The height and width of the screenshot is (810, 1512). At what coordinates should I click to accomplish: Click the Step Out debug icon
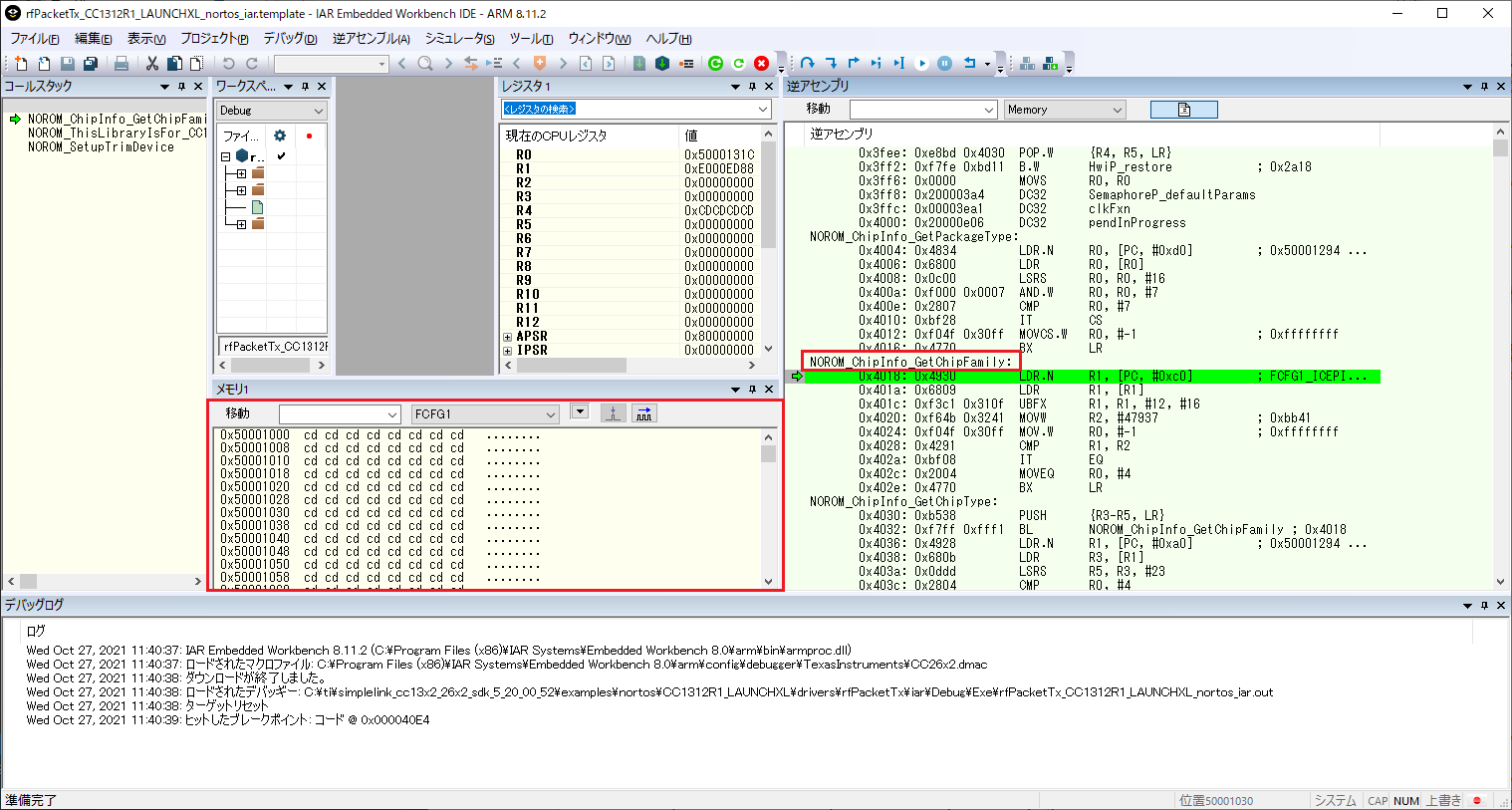[854, 63]
